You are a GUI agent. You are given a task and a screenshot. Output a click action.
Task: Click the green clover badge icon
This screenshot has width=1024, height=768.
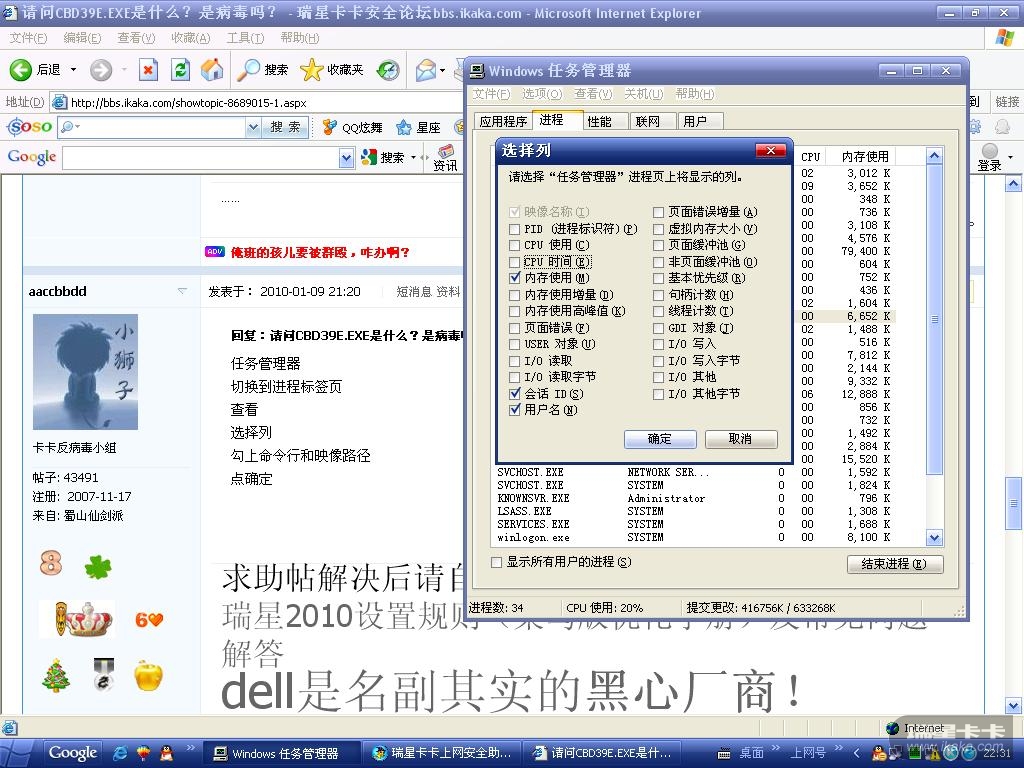click(x=99, y=567)
